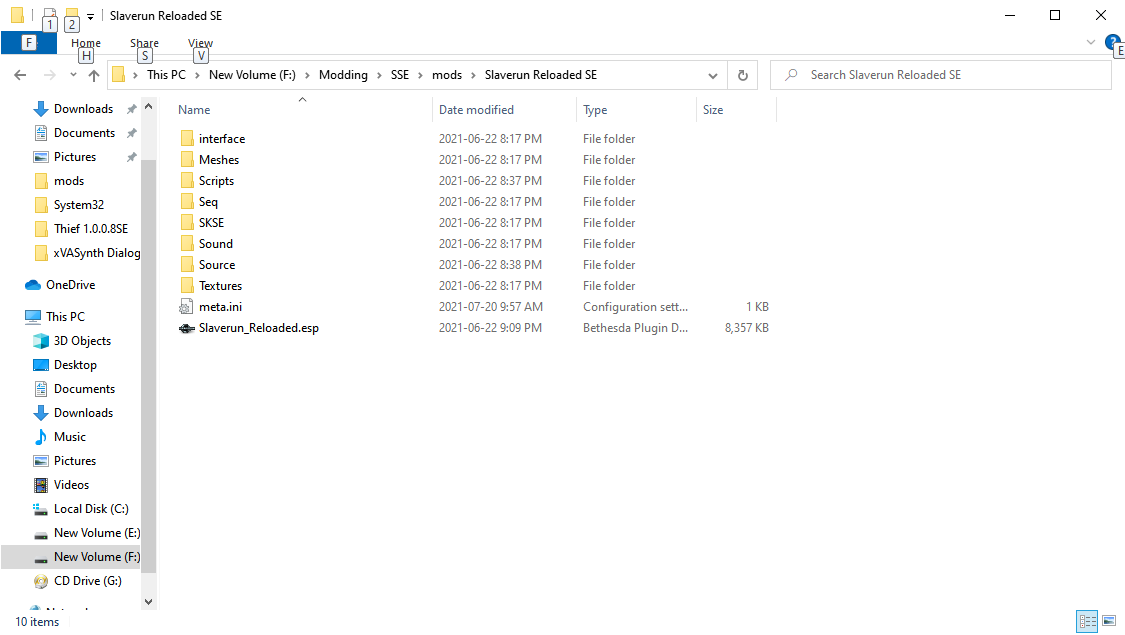Expand breadcrumb chevron after Modding

click(379, 75)
